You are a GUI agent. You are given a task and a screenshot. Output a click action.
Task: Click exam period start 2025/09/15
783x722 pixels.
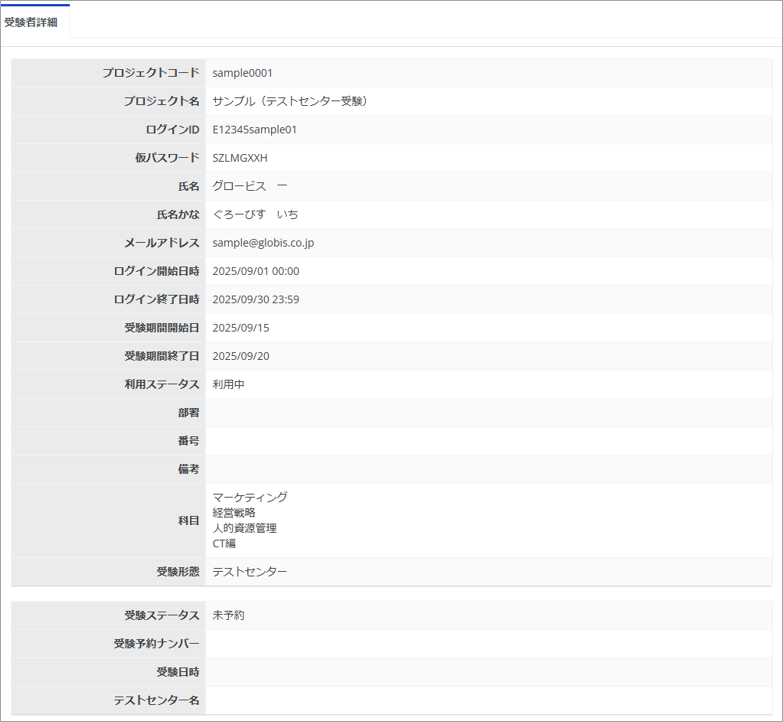pyautogui.click(x=241, y=328)
